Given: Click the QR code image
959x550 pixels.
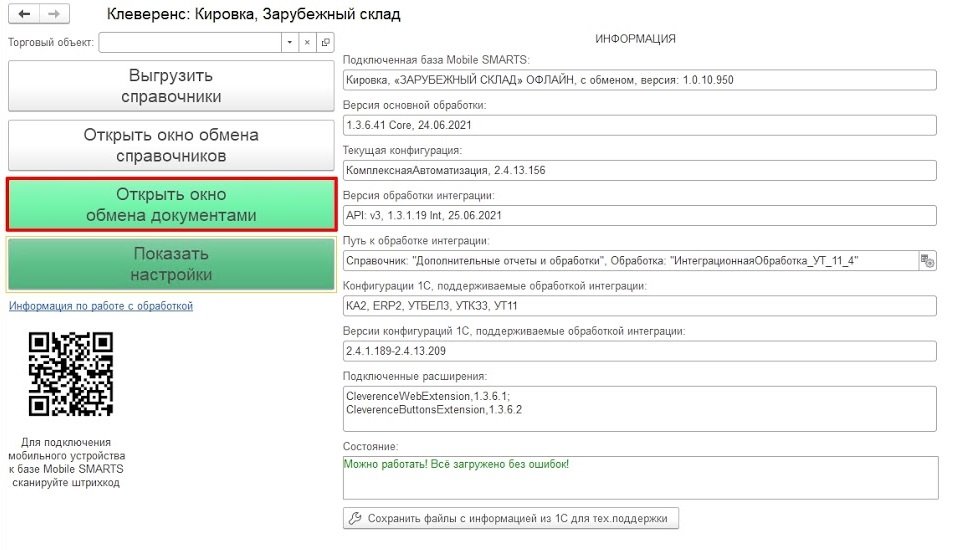Looking at the screenshot, I should (x=71, y=374).
